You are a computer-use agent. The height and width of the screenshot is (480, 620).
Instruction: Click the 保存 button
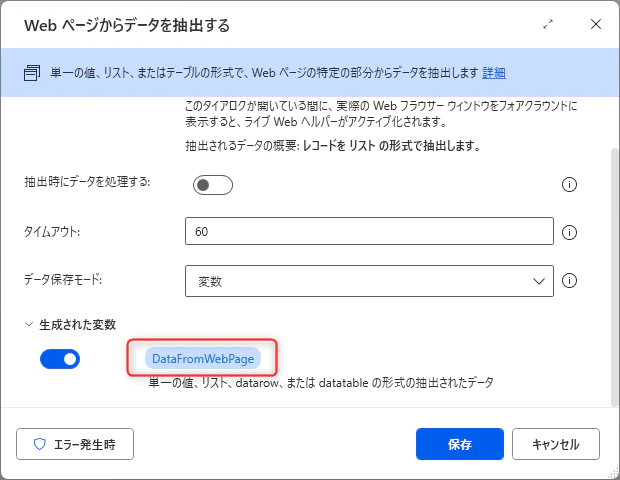[460, 444]
